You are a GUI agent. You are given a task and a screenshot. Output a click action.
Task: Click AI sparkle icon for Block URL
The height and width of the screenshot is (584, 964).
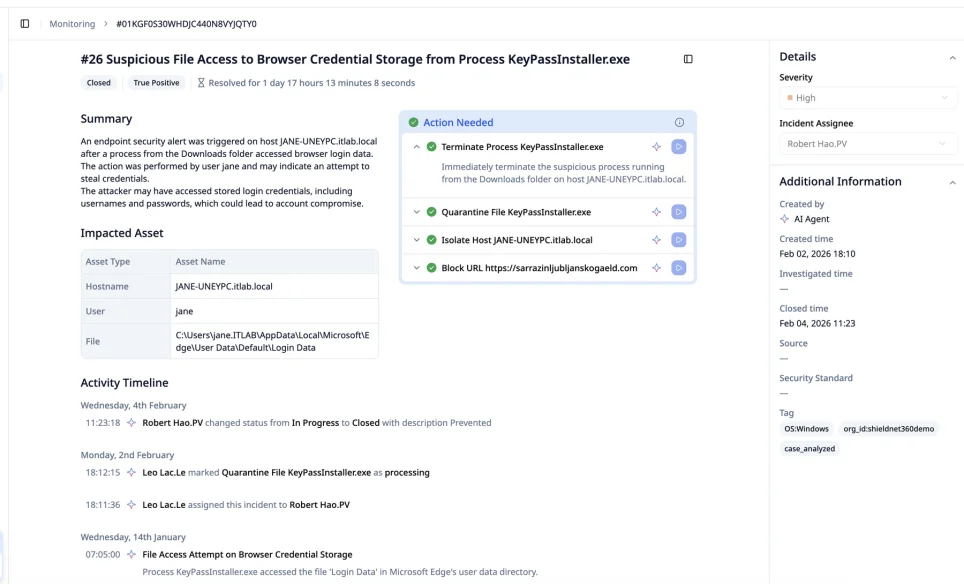pyautogui.click(x=657, y=268)
